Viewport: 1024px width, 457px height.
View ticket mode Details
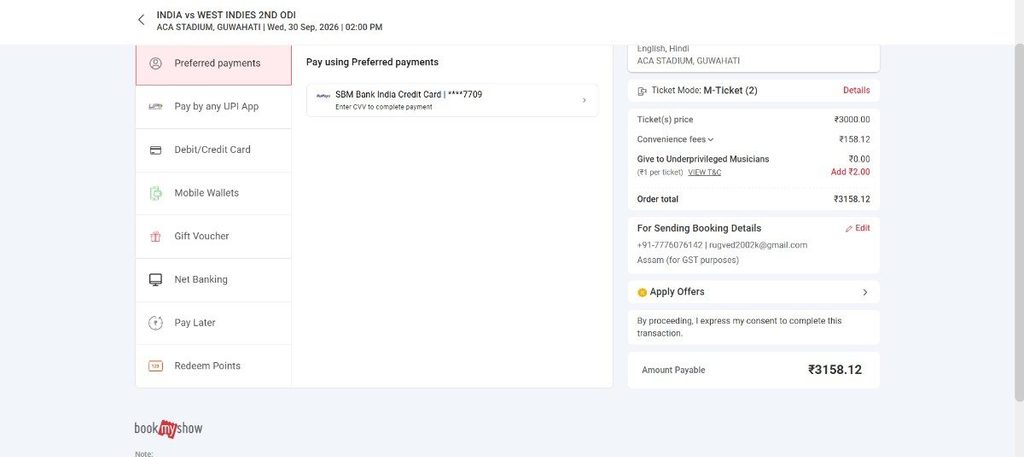(856, 91)
